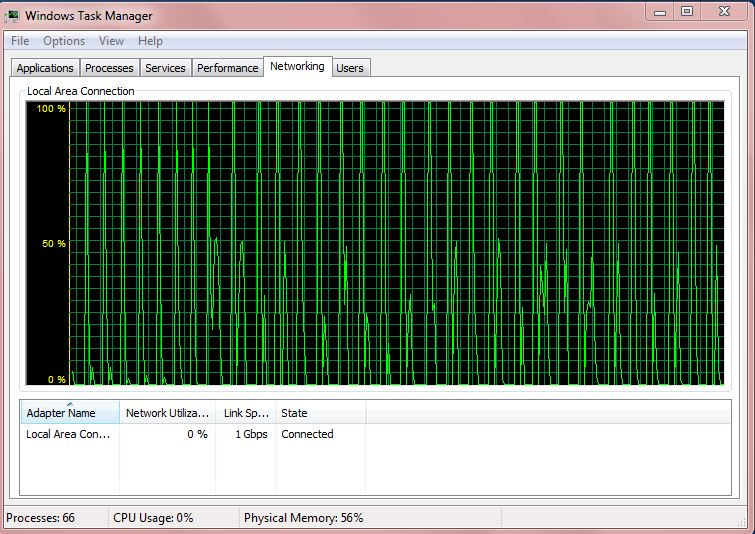
Task: Select the Networking tab
Action: [297, 66]
